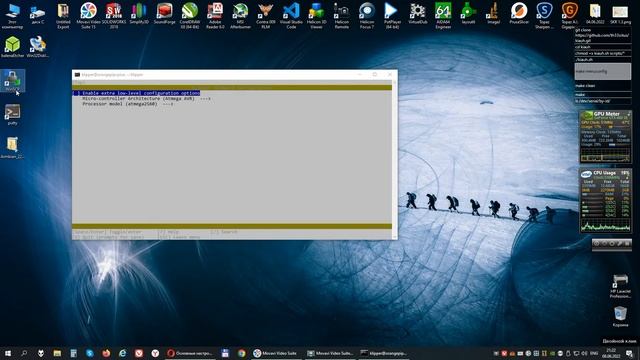Launch Contra 009 RLM shortcut
The height and width of the screenshot is (360, 640).
266,16
